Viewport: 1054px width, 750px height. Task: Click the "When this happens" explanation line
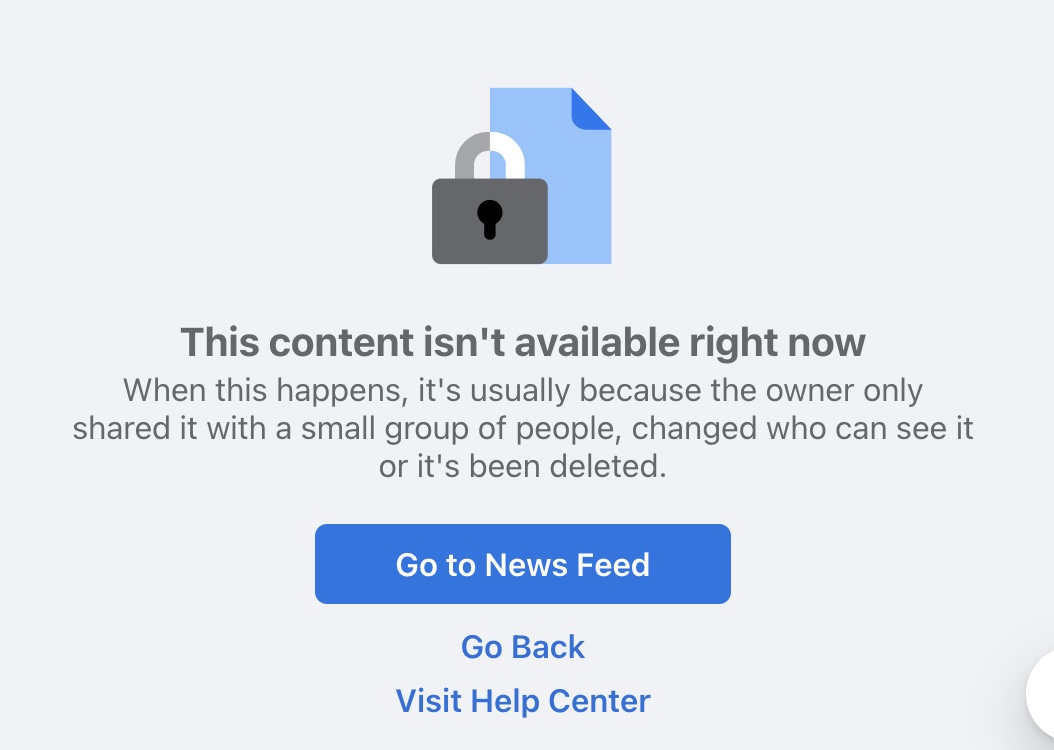click(x=523, y=390)
